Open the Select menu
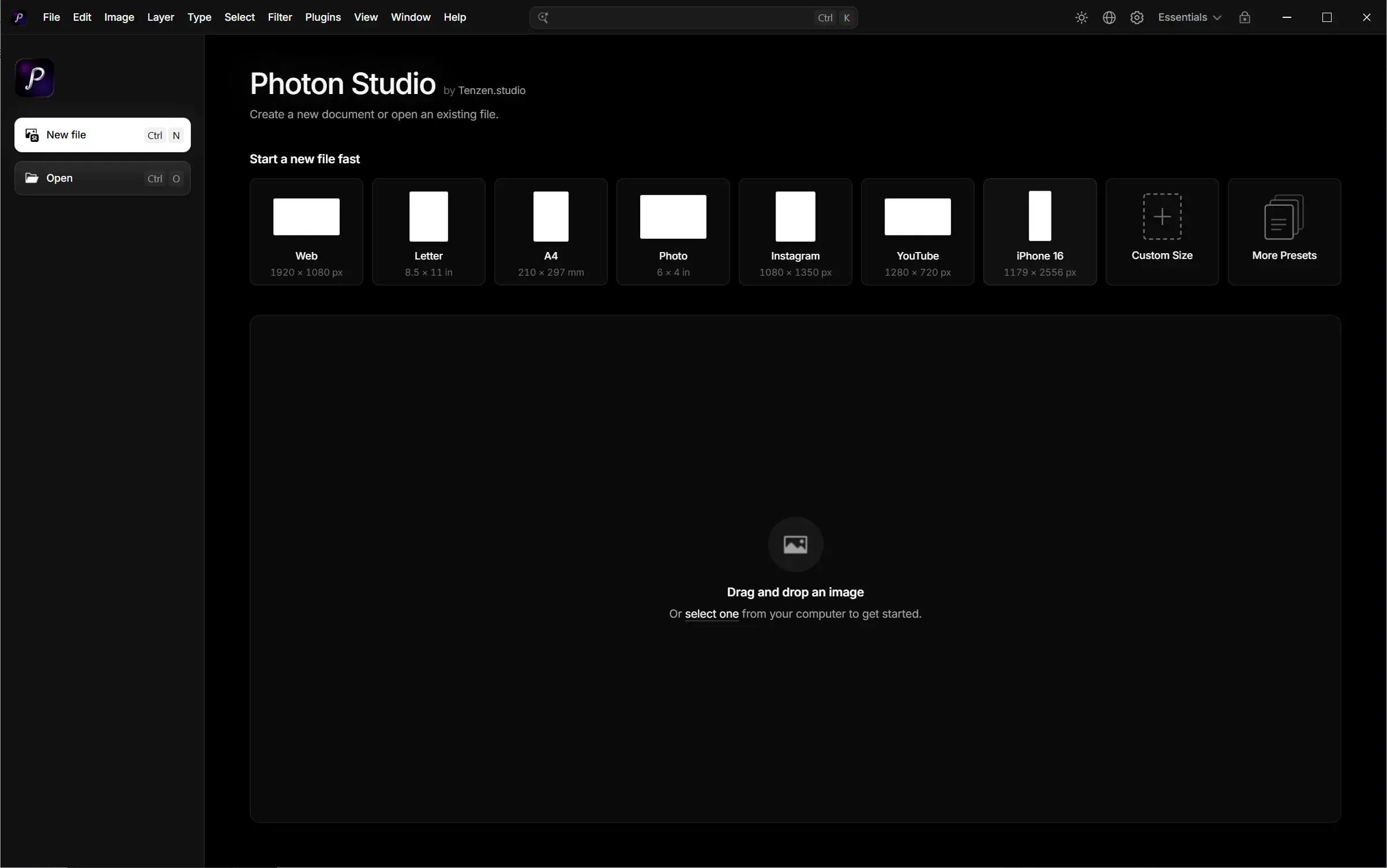This screenshot has width=1387, height=868. pos(239,17)
